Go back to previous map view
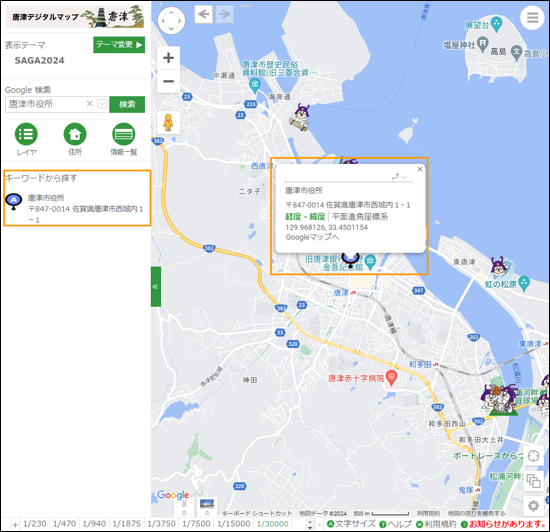 click(x=203, y=14)
